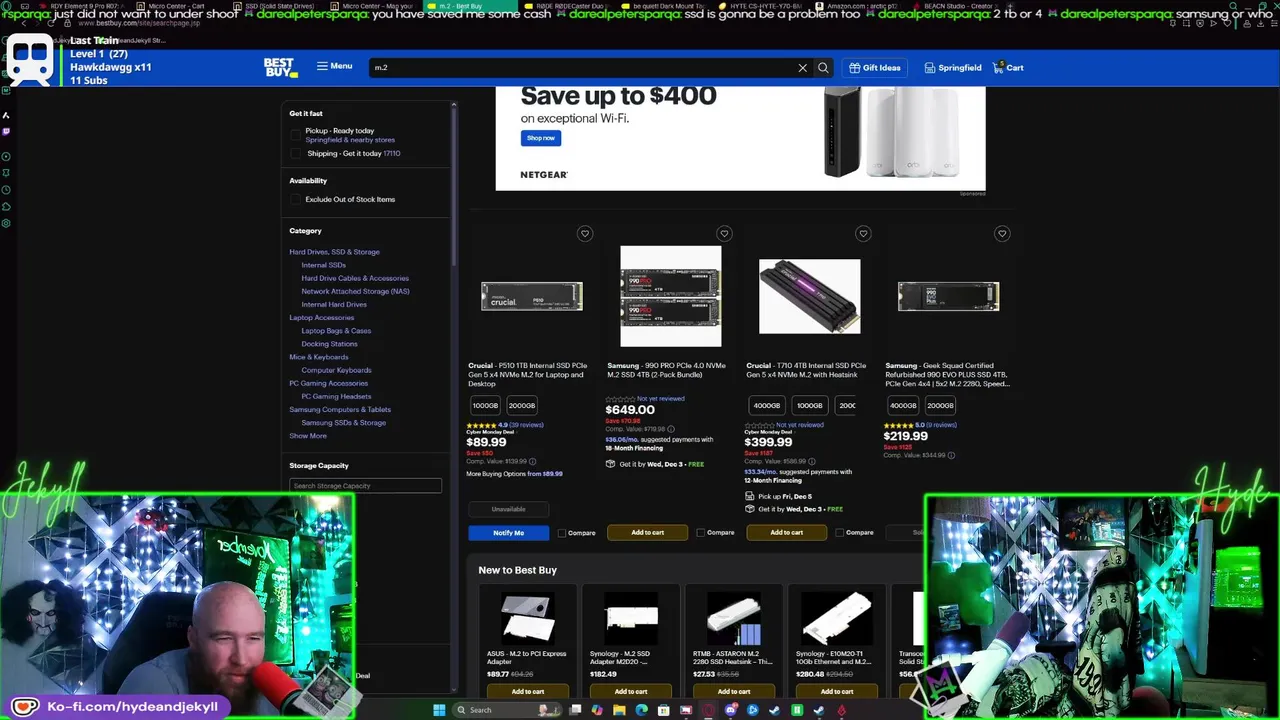1280x720 pixels.
Task: Open the Springfield store selector
Action: (x=953, y=68)
